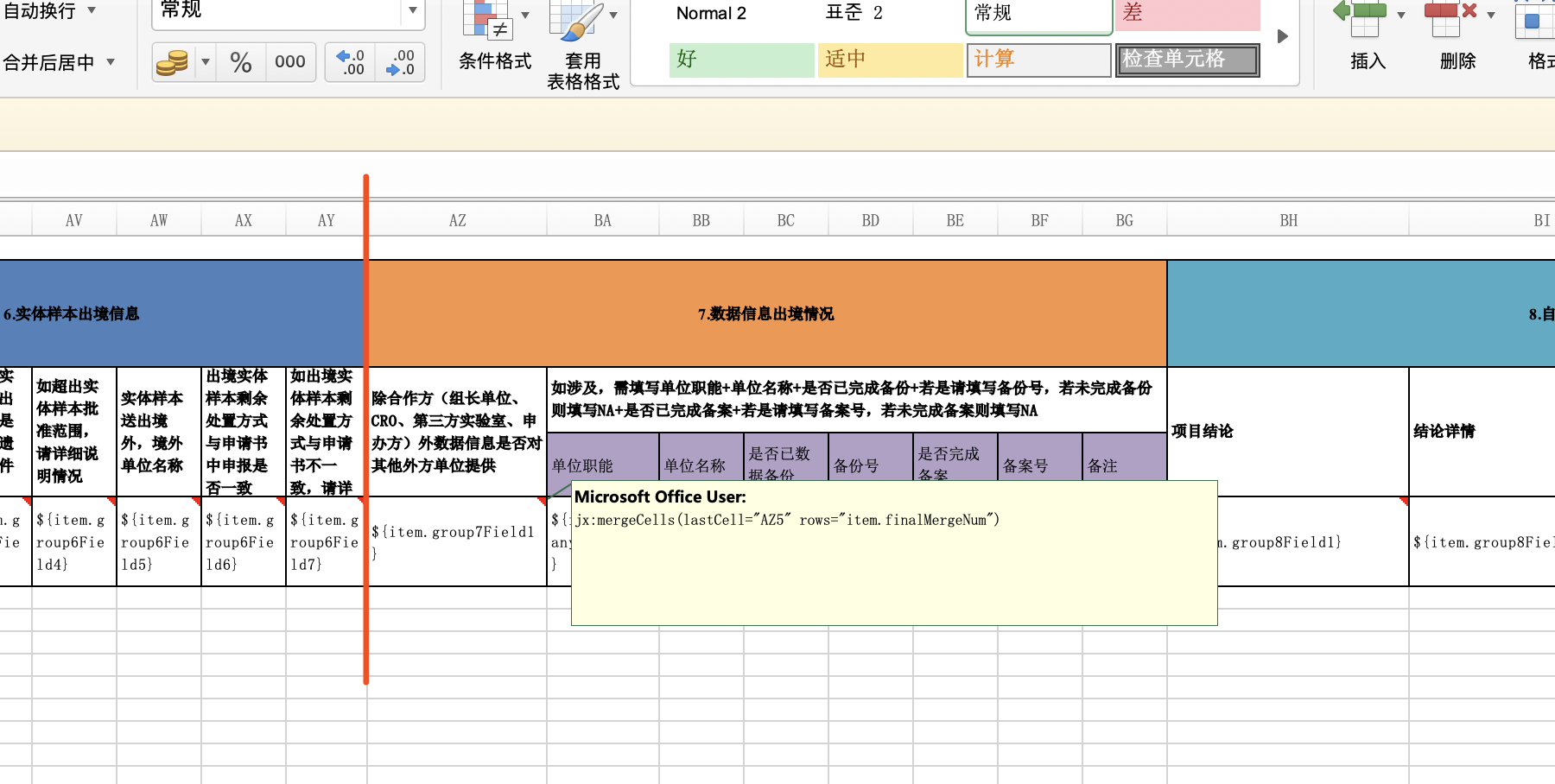Click the currency accounting format coins icon

pyautogui.click(x=173, y=62)
